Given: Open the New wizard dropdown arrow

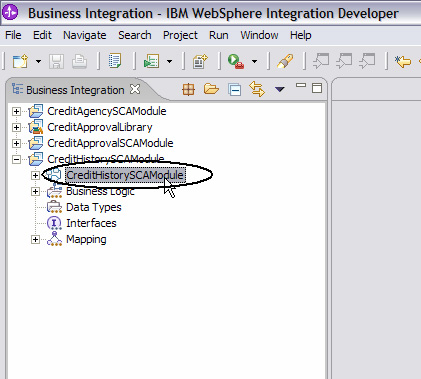Looking at the screenshot, I should (x=38, y=61).
